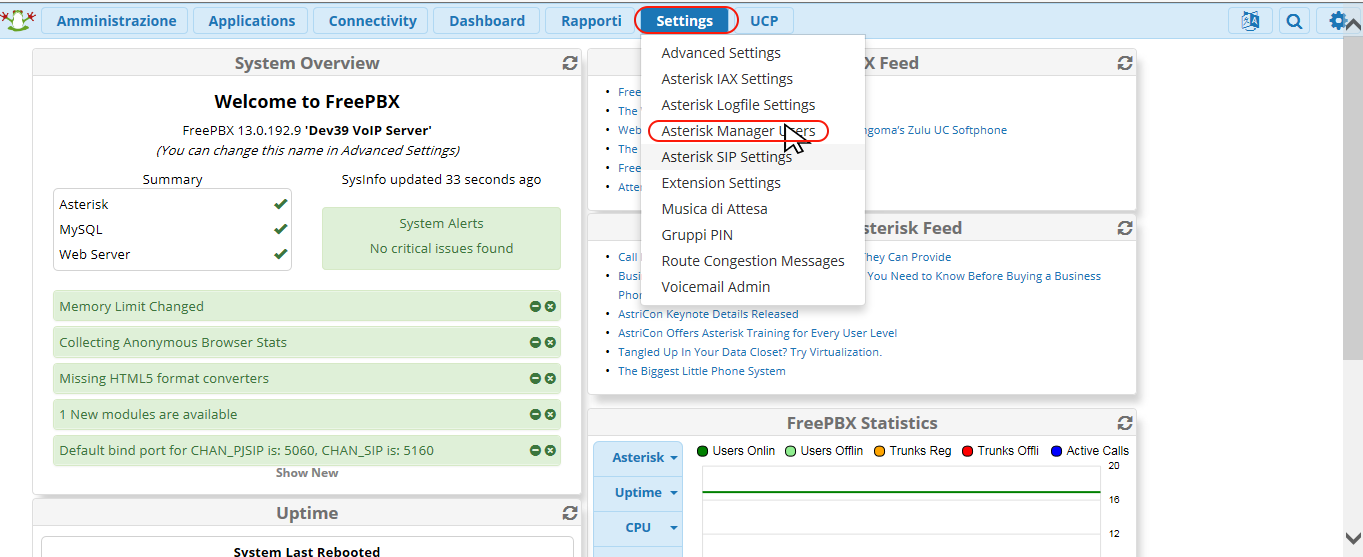
Task: Refresh the Uptime panel
Action: pyautogui.click(x=570, y=513)
